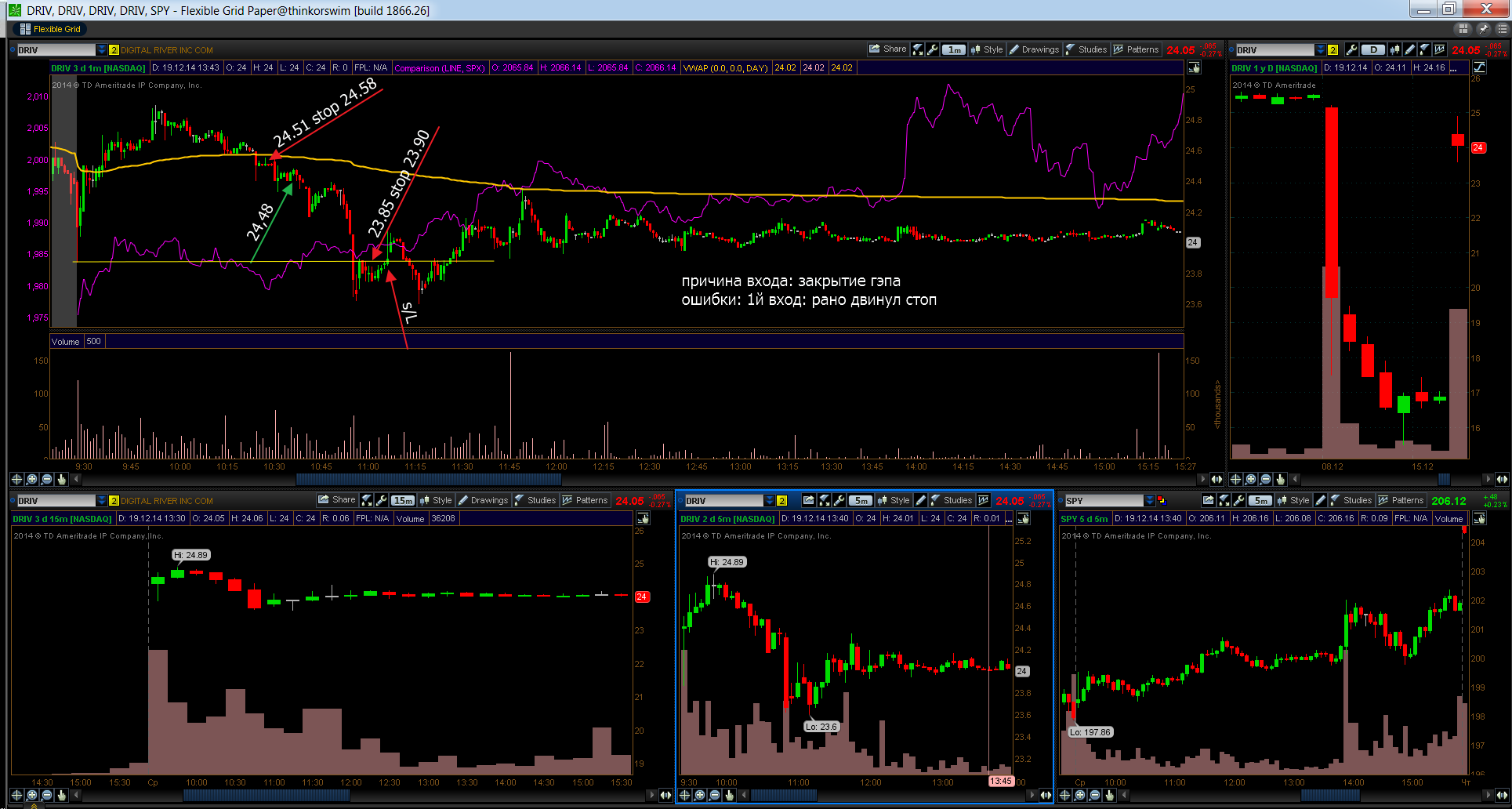The image size is (1512, 809).
Task: Open Drawings menu in top chart
Action: [x=1034, y=49]
